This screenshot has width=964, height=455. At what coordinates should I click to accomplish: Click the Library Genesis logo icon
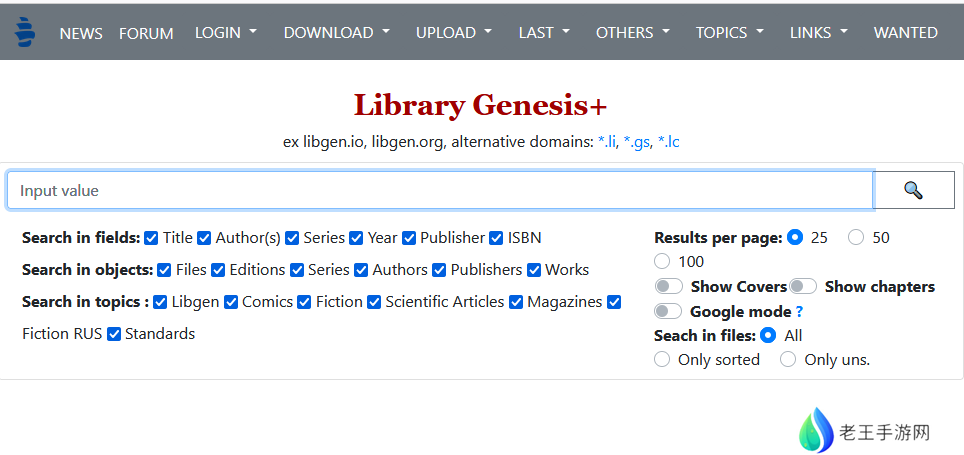click(26, 32)
